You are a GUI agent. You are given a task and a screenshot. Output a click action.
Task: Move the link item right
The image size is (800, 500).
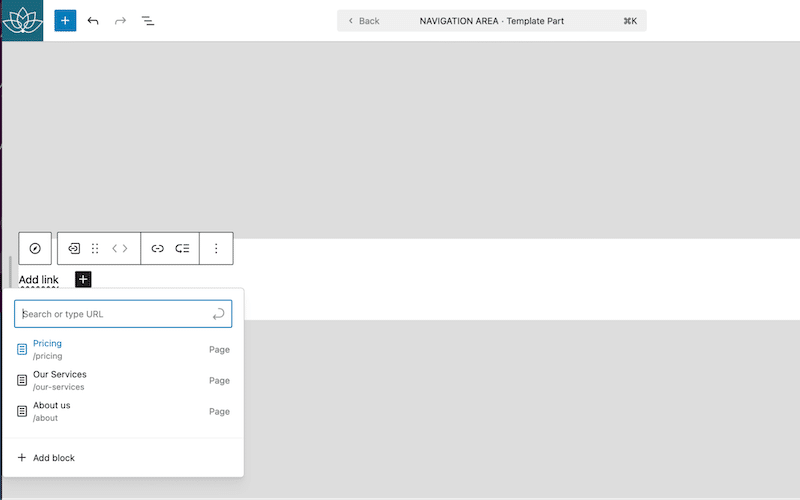point(125,248)
